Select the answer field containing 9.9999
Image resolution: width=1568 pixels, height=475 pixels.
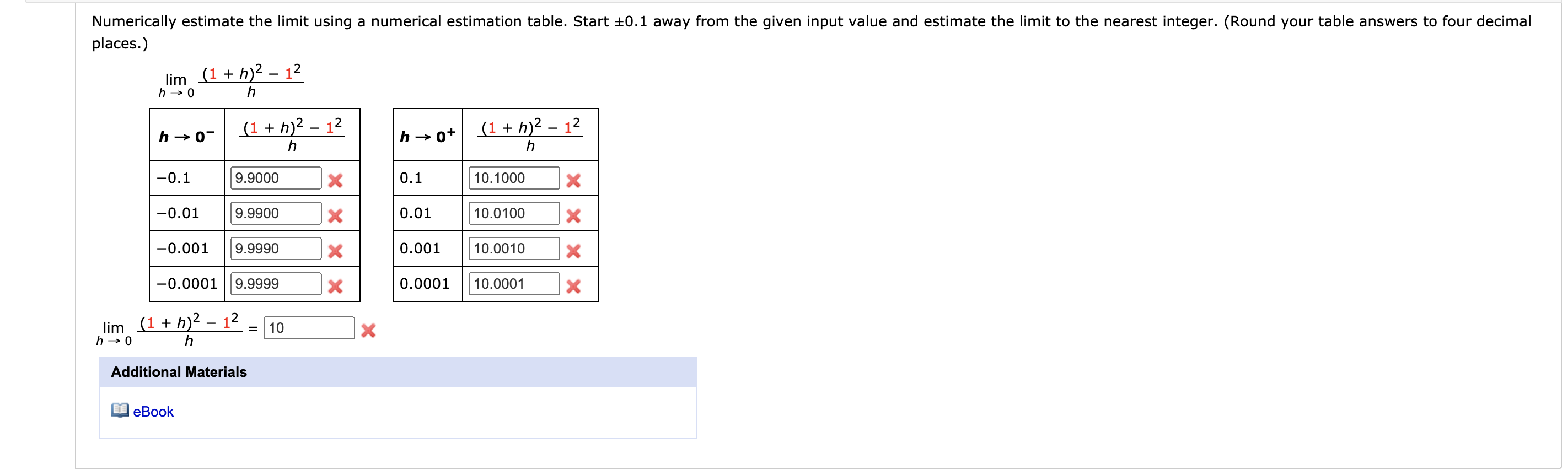click(277, 284)
